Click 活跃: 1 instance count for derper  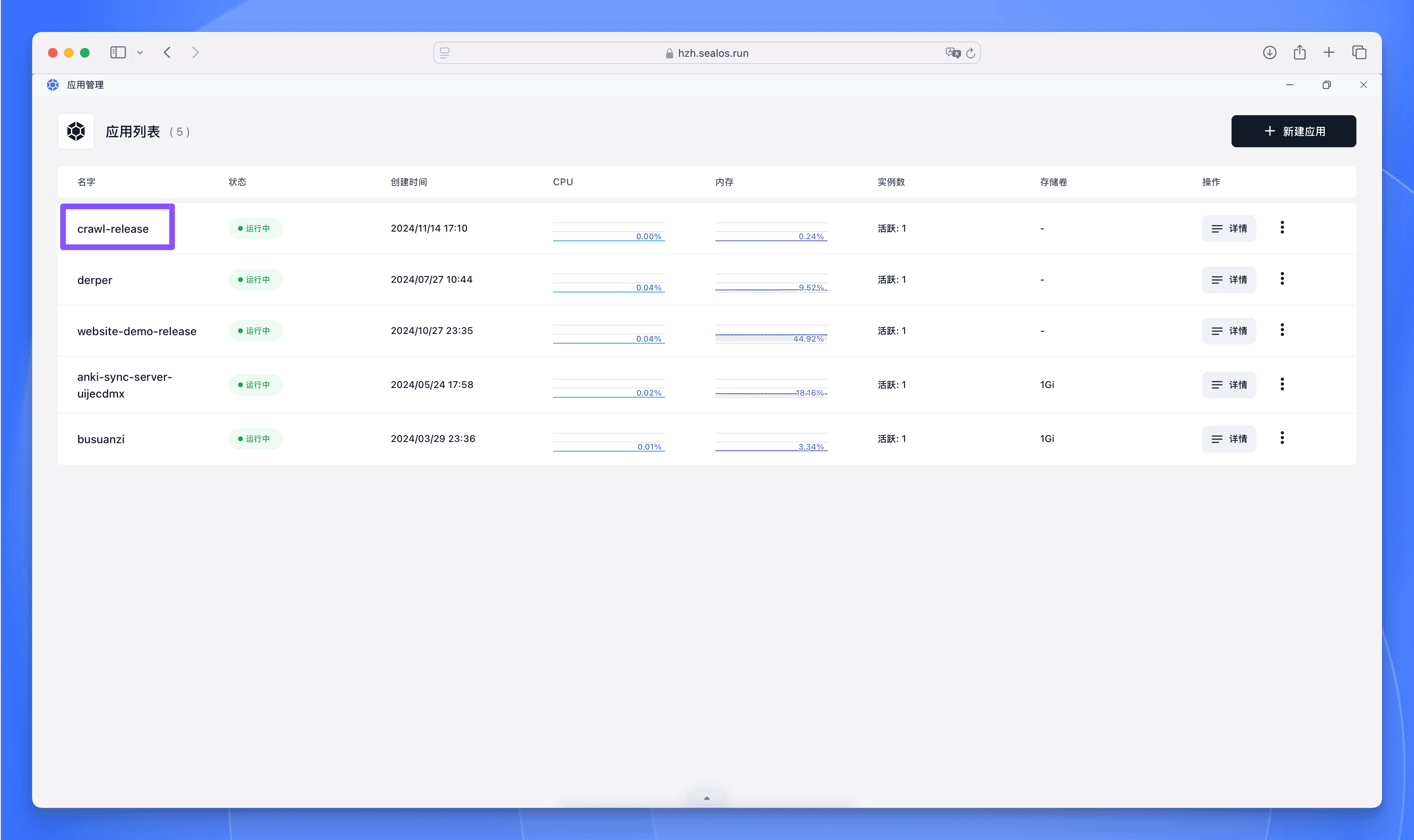891,280
